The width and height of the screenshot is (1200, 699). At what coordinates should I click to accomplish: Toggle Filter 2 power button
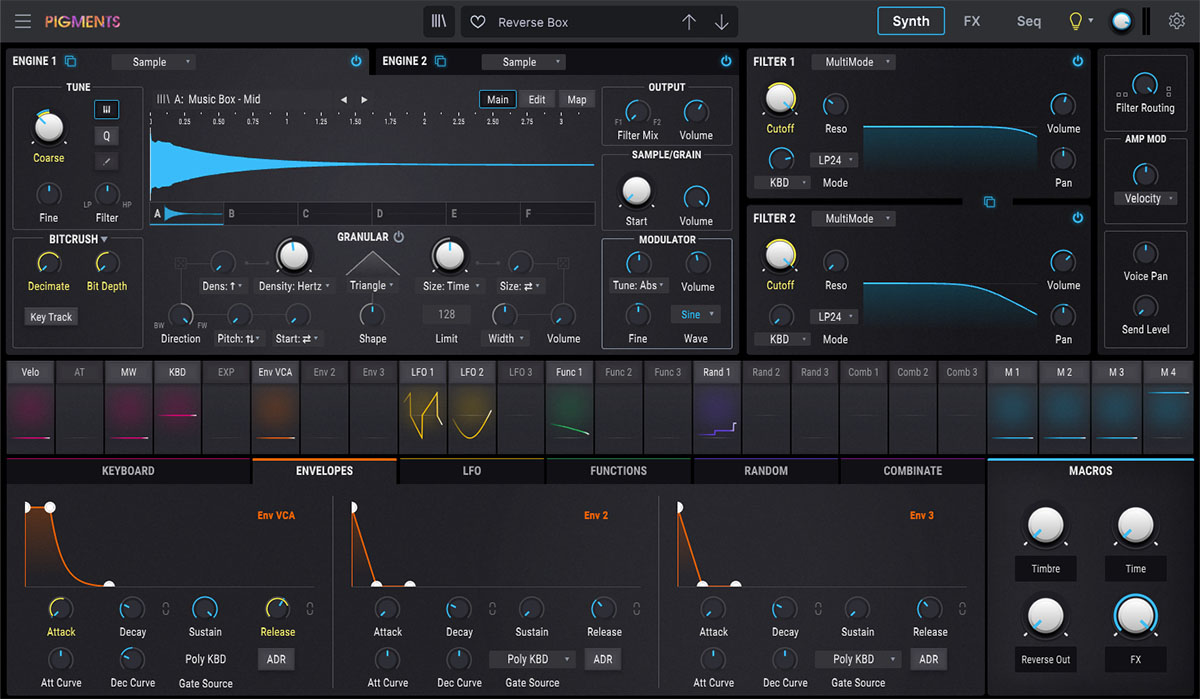tap(1078, 217)
